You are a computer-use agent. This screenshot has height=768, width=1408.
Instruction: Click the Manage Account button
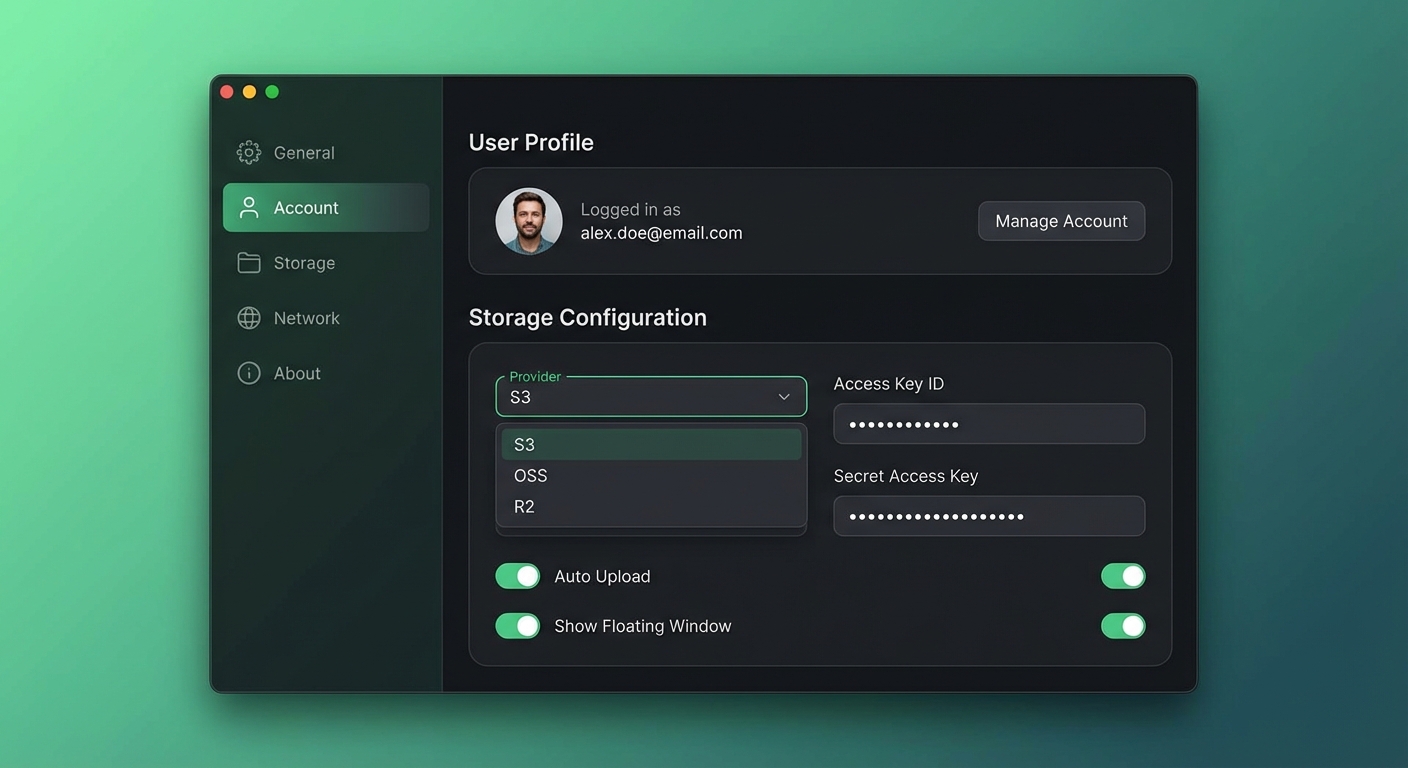click(1061, 221)
